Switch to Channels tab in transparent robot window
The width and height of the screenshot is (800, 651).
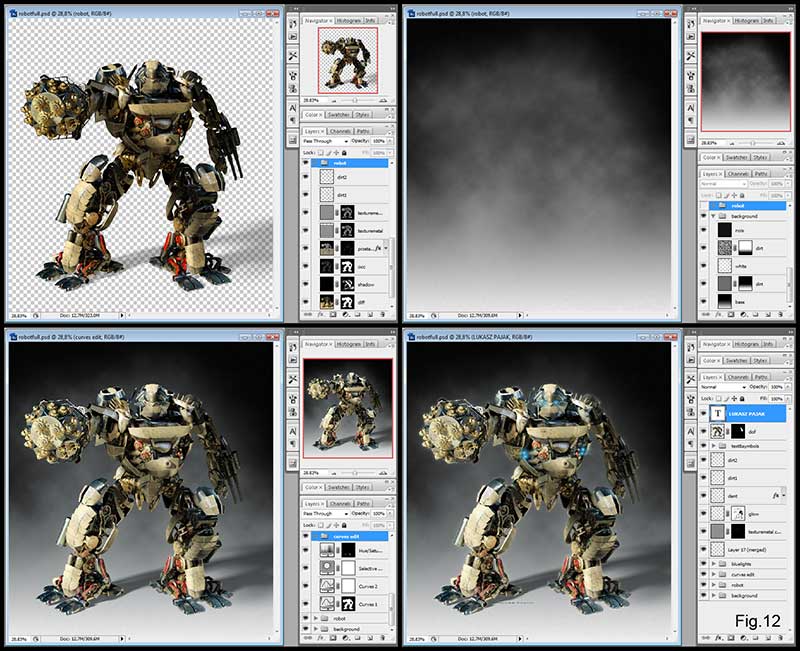point(340,131)
